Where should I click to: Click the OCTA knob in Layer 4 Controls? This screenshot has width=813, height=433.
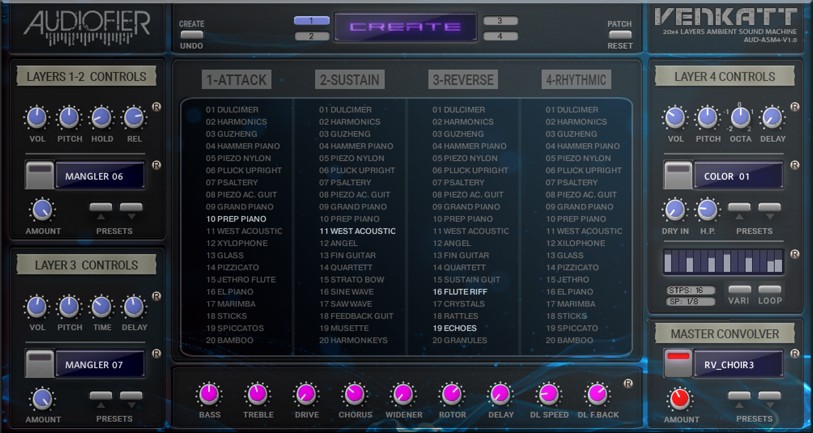pos(740,118)
